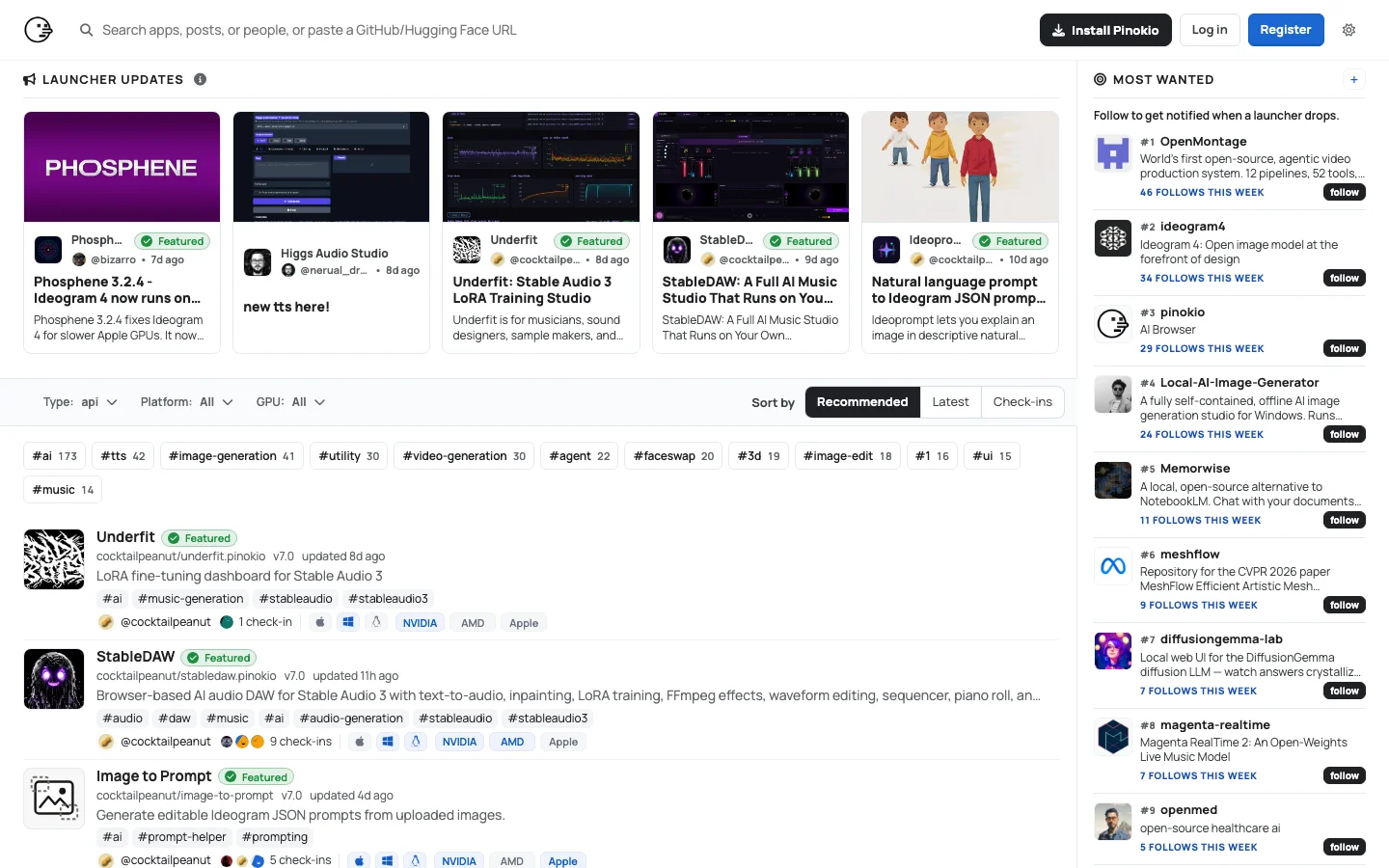Click the Apple platform icon in the Underfit row

point(320,622)
